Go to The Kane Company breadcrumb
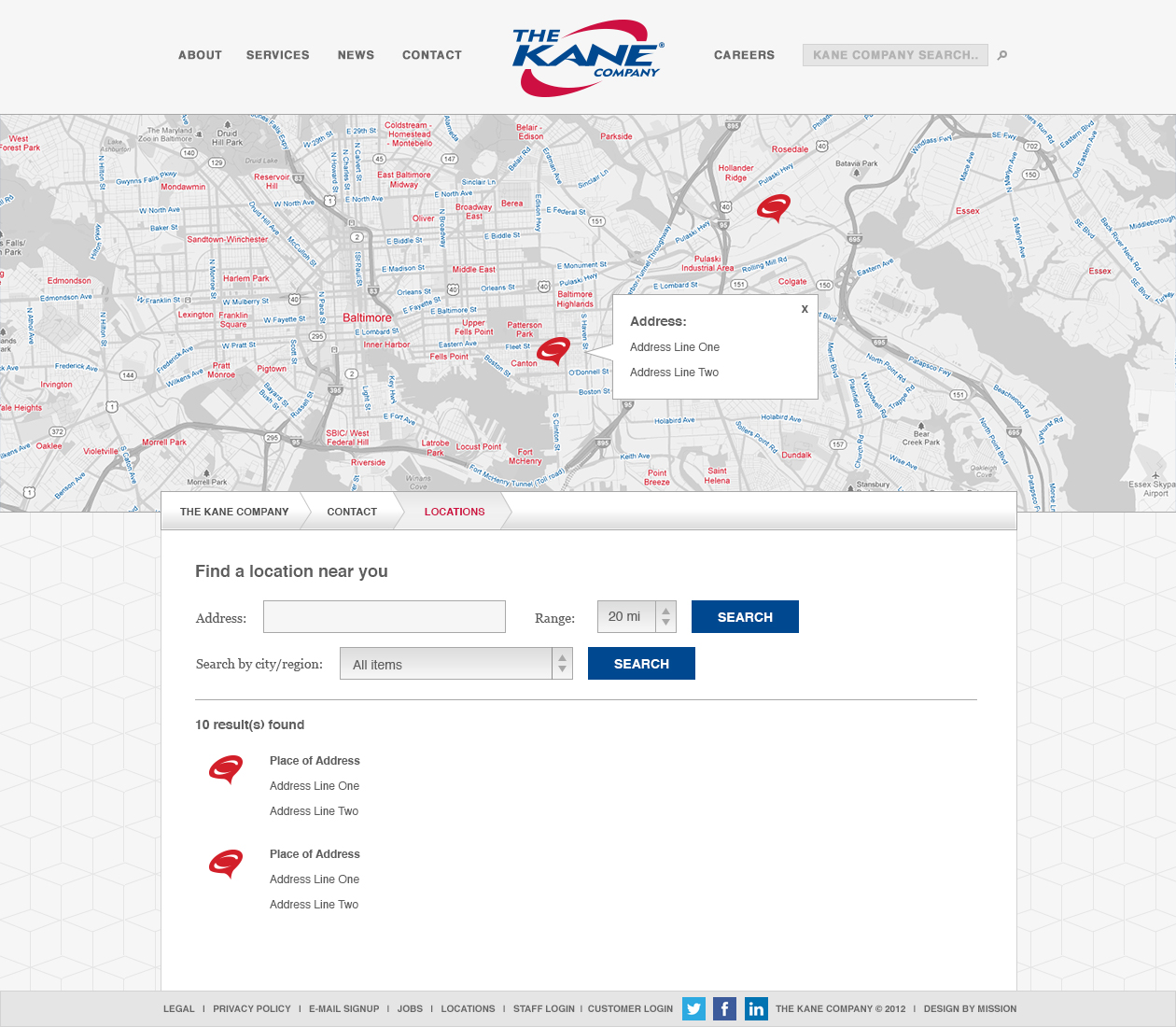Screen dimensions: 1176x1027 (234, 512)
